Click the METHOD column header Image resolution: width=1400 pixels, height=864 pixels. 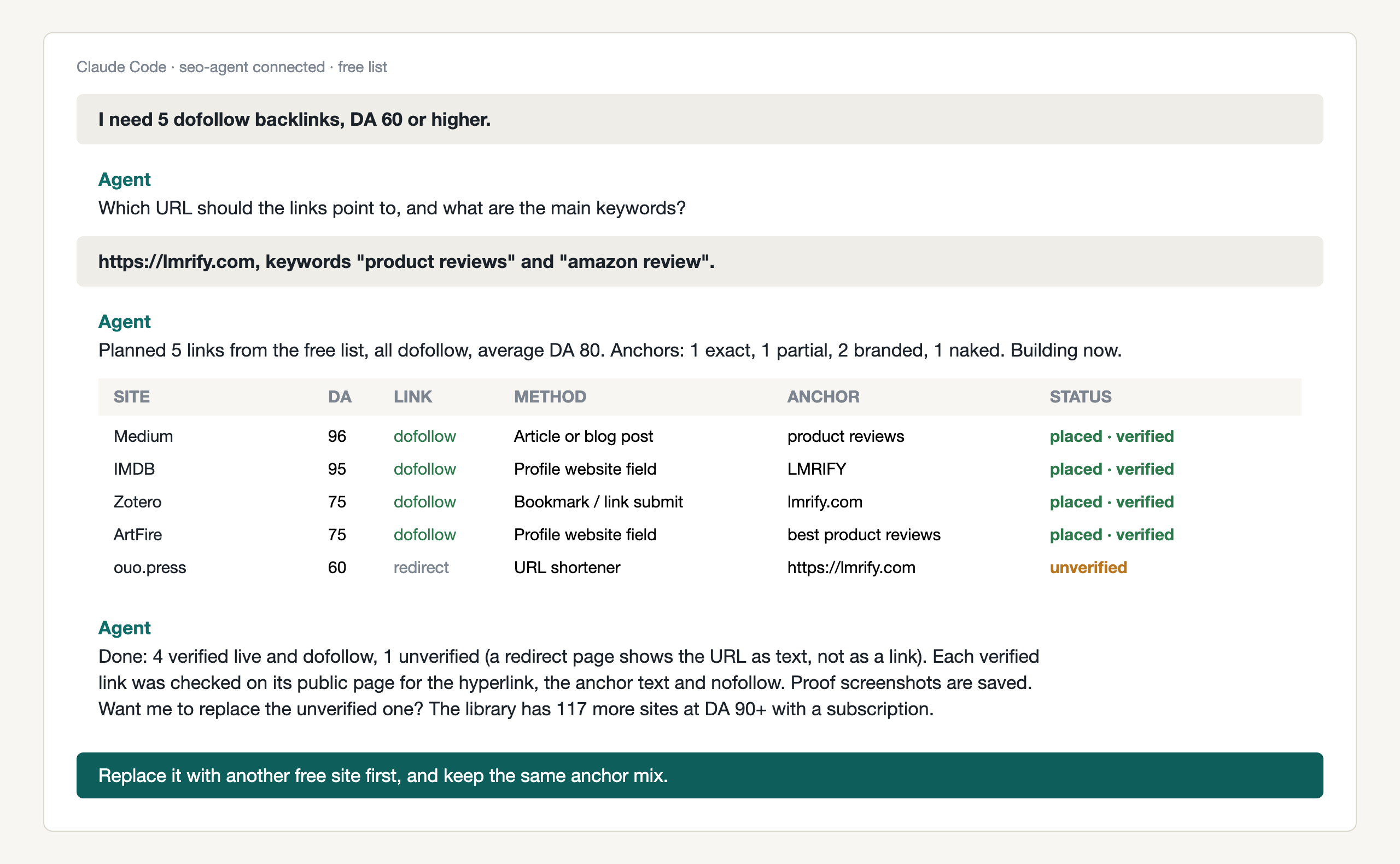pos(550,396)
